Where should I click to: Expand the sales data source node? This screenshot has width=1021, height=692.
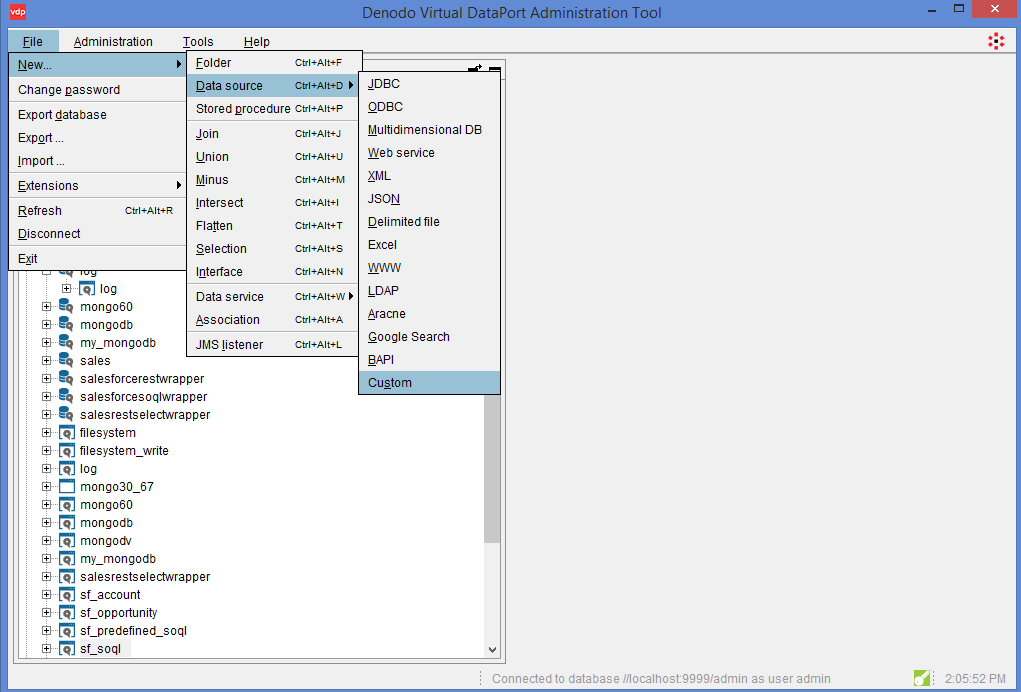(x=46, y=360)
